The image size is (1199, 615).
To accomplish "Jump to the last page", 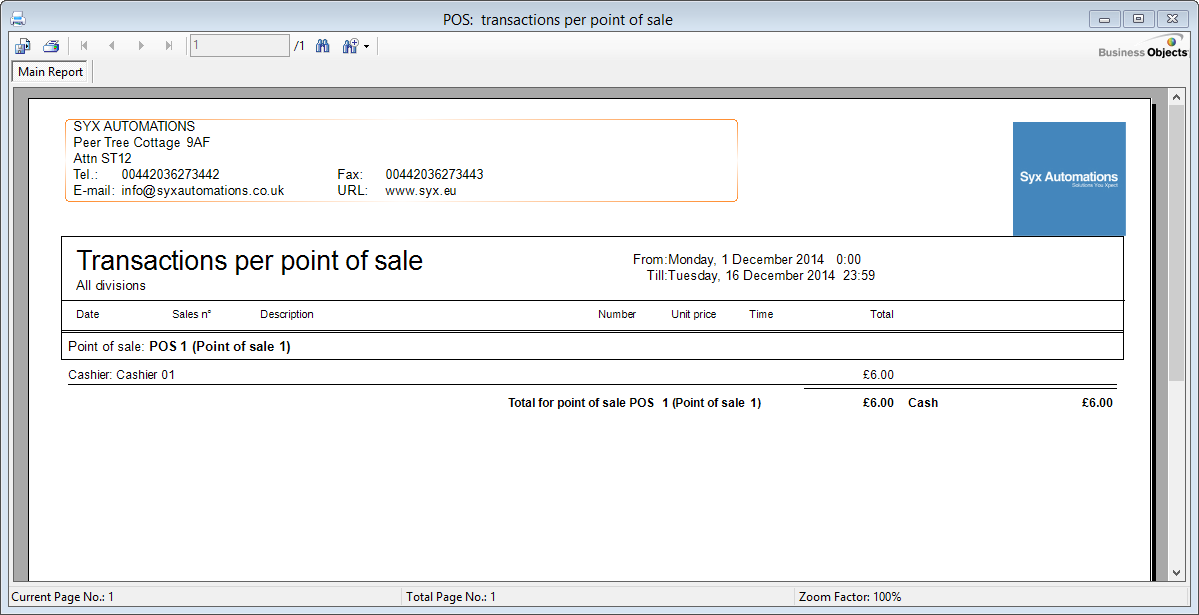I will [169, 46].
